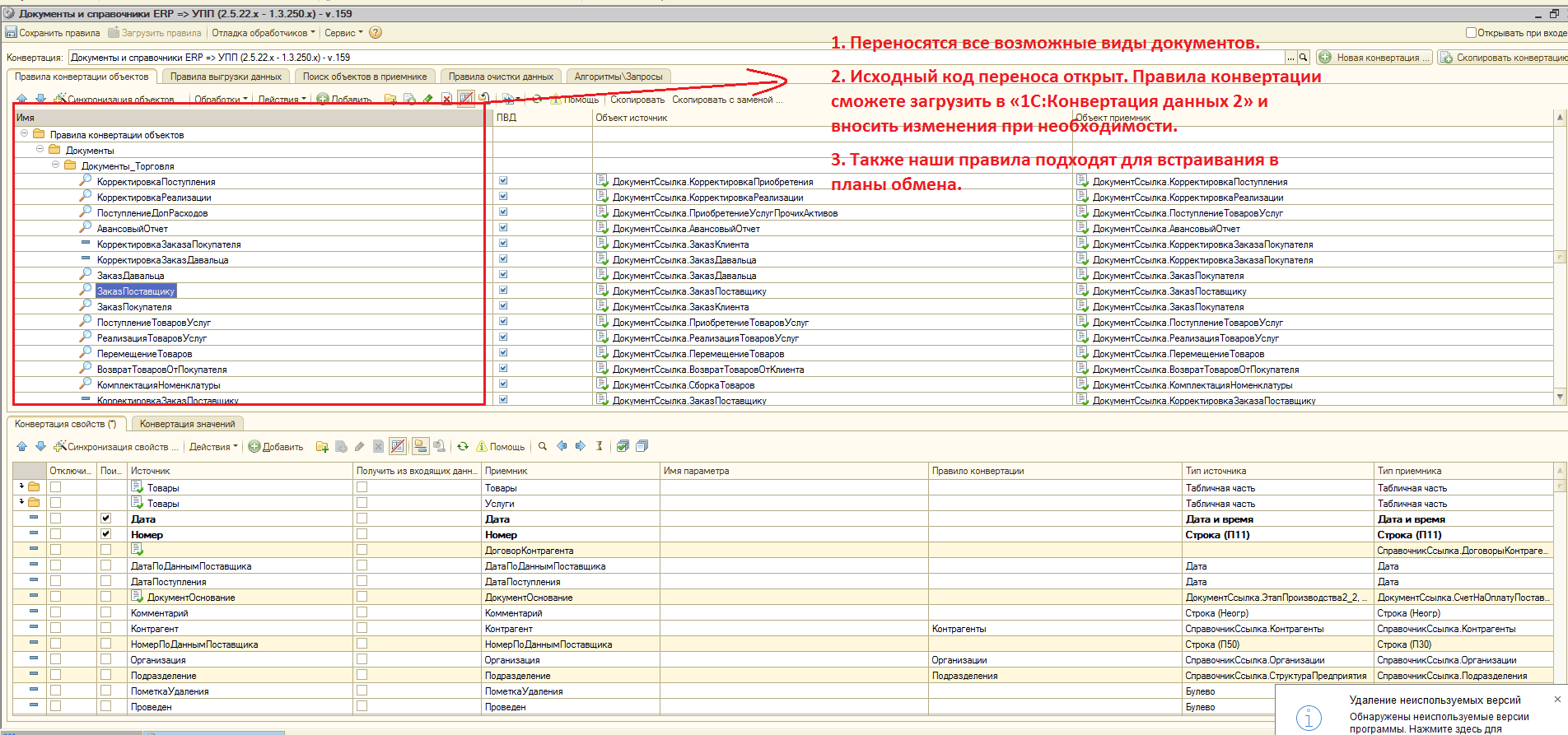Switch to Правила очистки данных tab
Viewport: 1568px width, 735px height.
[501, 77]
